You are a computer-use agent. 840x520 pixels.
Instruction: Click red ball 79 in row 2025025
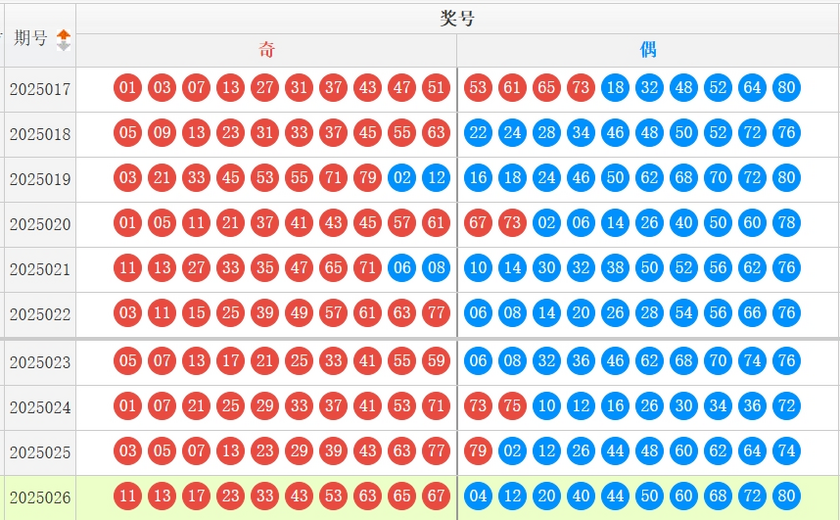[478, 450]
